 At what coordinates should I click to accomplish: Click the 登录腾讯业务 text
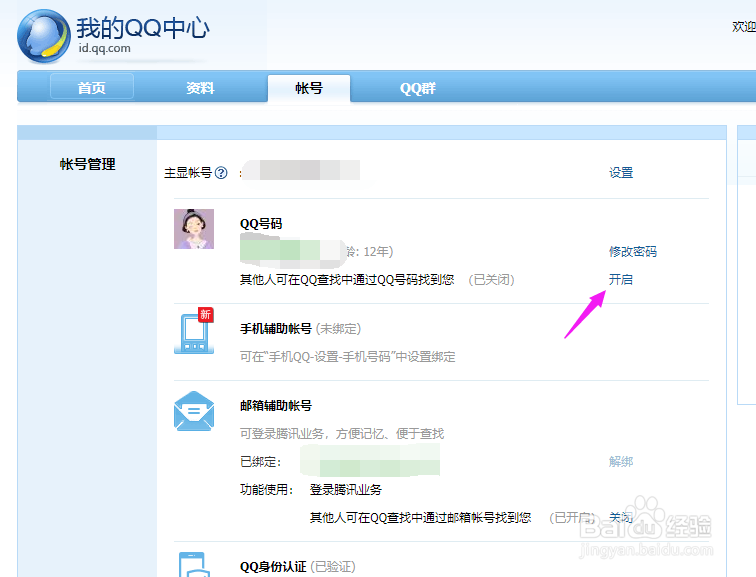point(346,490)
